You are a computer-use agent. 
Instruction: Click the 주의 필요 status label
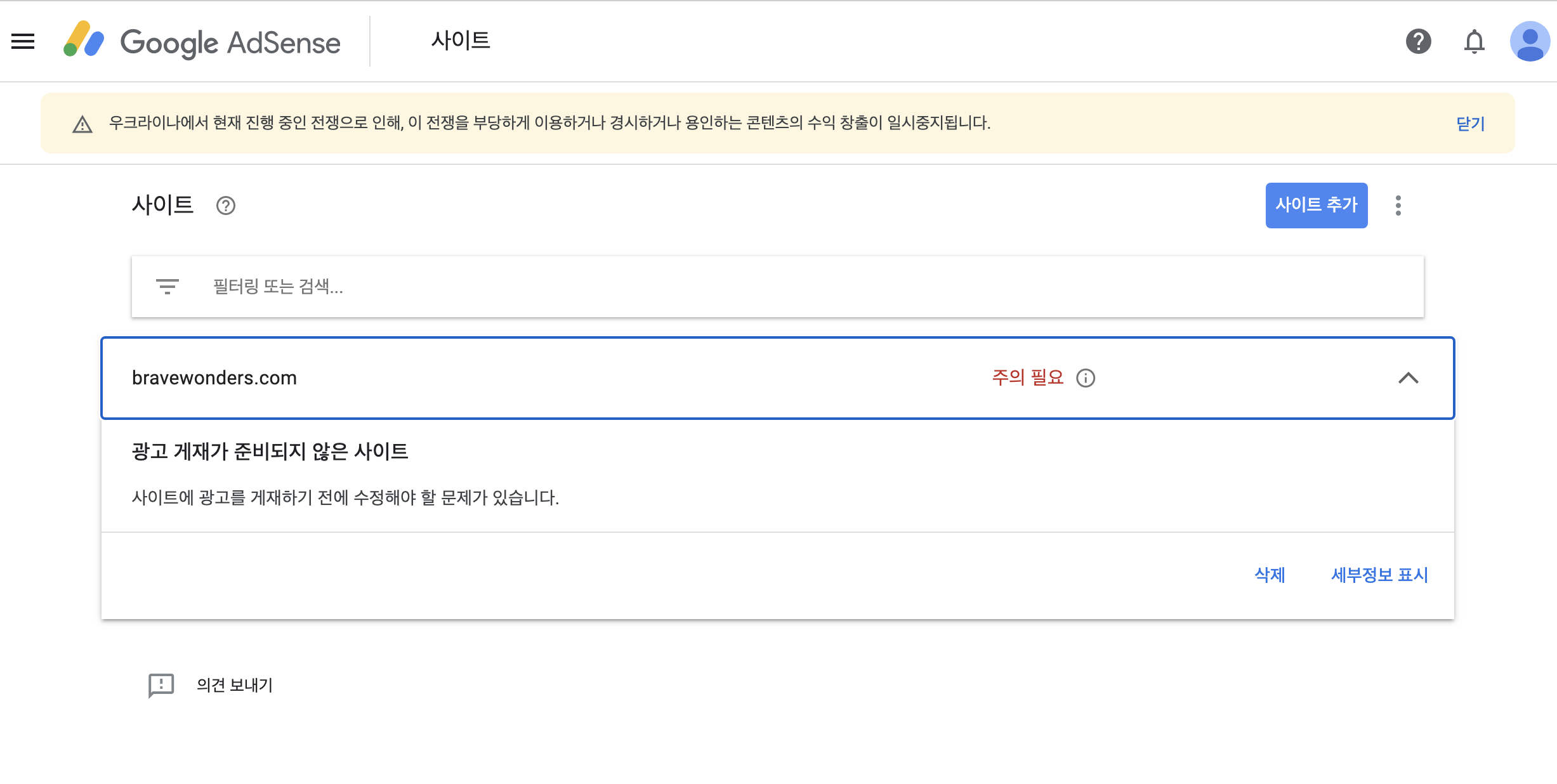1027,378
